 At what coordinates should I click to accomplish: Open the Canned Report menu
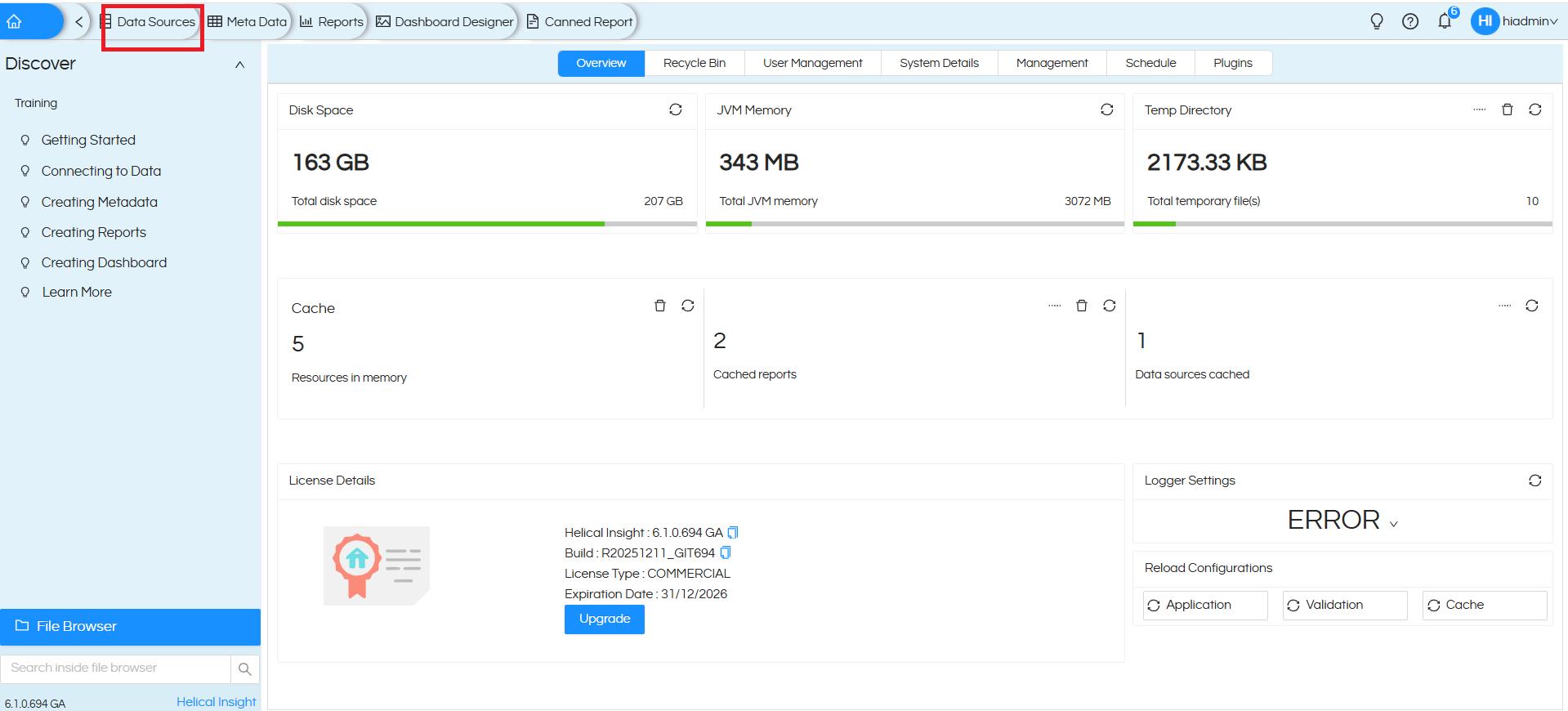[580, 22]
